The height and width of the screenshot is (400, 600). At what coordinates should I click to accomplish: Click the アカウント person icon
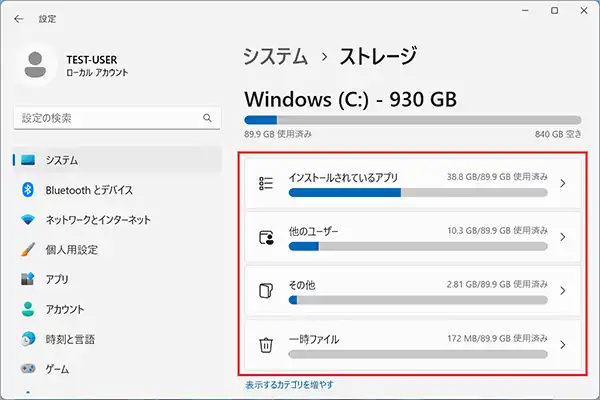pyautogui.click(x=28, y=309)
